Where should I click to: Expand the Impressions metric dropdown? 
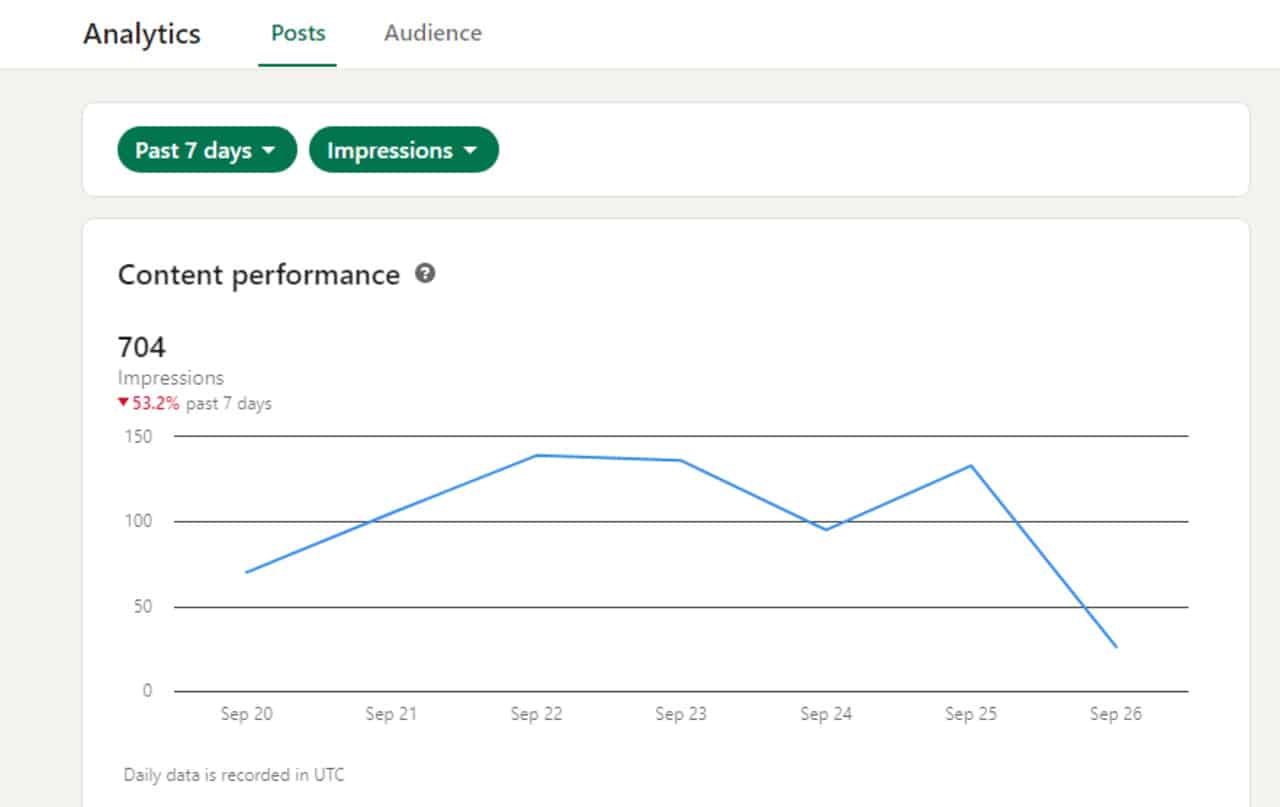click(x=403, y=150)
